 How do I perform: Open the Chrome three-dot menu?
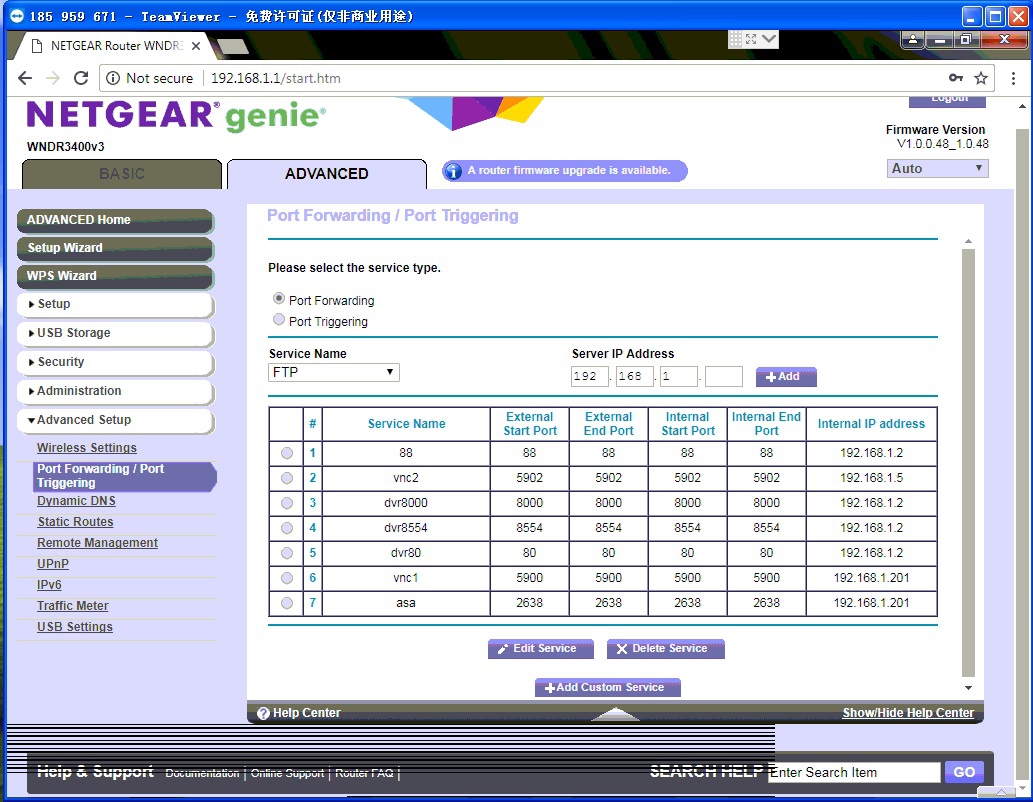[x=1013, y=78]
